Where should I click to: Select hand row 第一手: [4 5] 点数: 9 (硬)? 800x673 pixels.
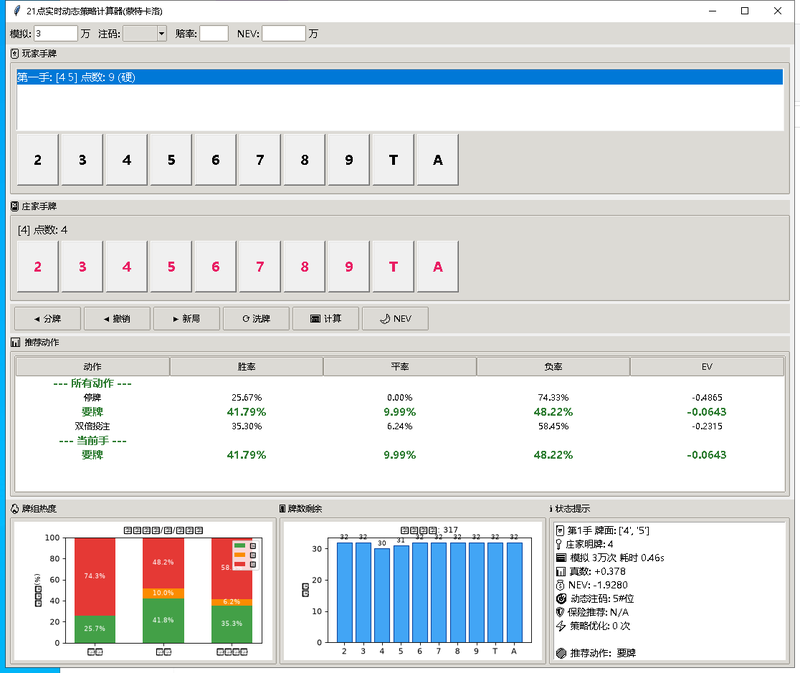[x=399, y=77]
